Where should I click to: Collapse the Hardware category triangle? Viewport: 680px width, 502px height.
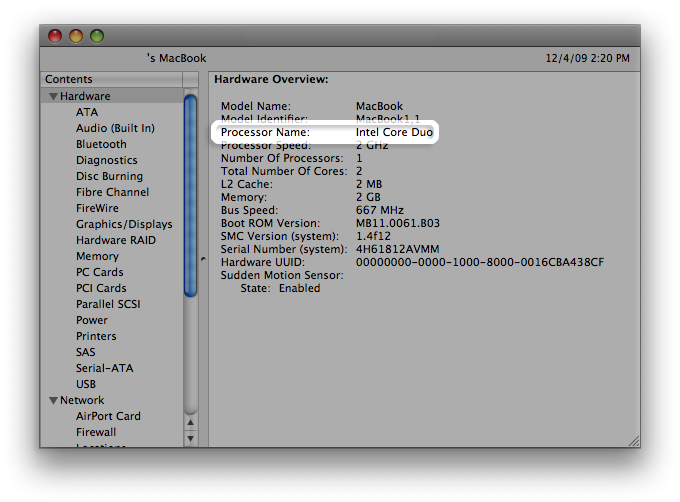tap(53, 96)
